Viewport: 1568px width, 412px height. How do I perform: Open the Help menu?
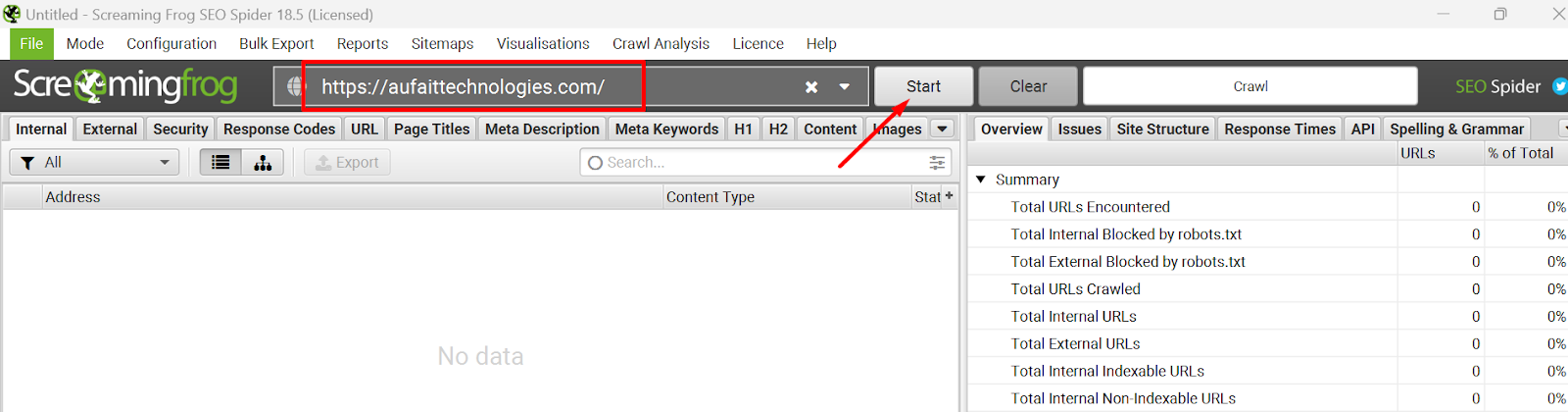coord(821,44)
